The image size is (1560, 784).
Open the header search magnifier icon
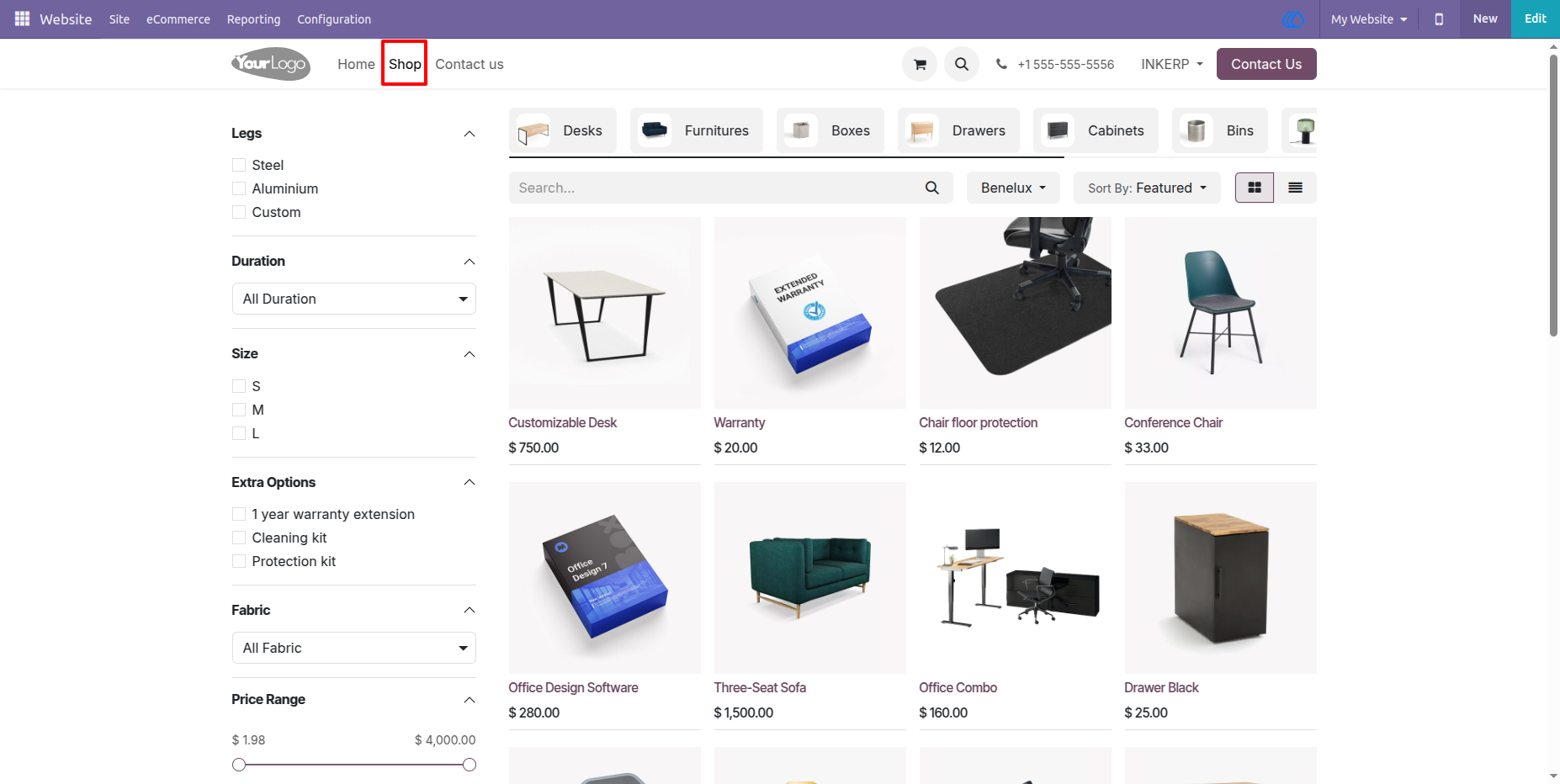point(962,64)
